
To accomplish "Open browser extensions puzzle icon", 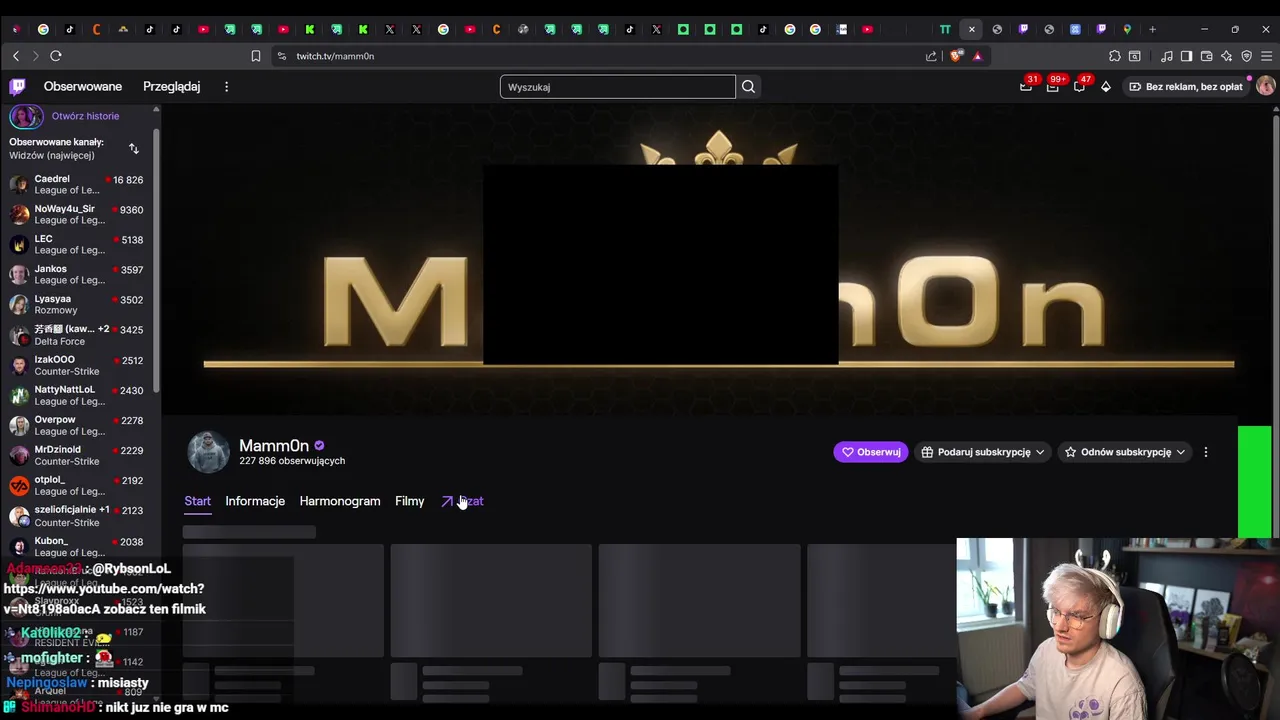I will tap(1115, 56).
